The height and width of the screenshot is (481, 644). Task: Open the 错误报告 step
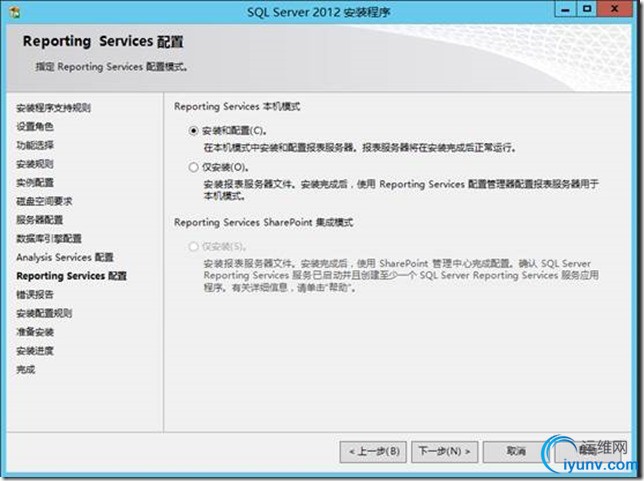(x=35, y=295)
